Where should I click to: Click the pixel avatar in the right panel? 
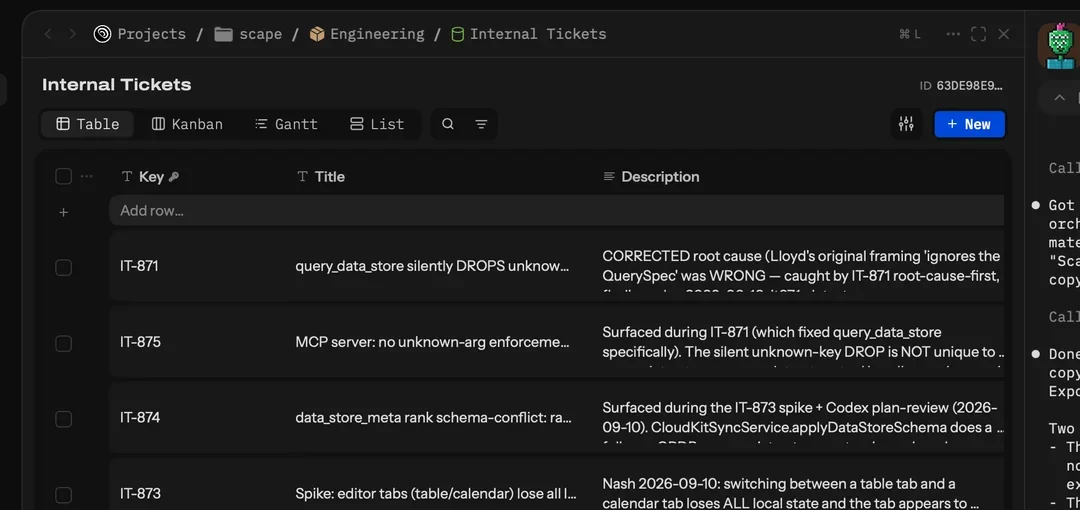pos(1059,45)
